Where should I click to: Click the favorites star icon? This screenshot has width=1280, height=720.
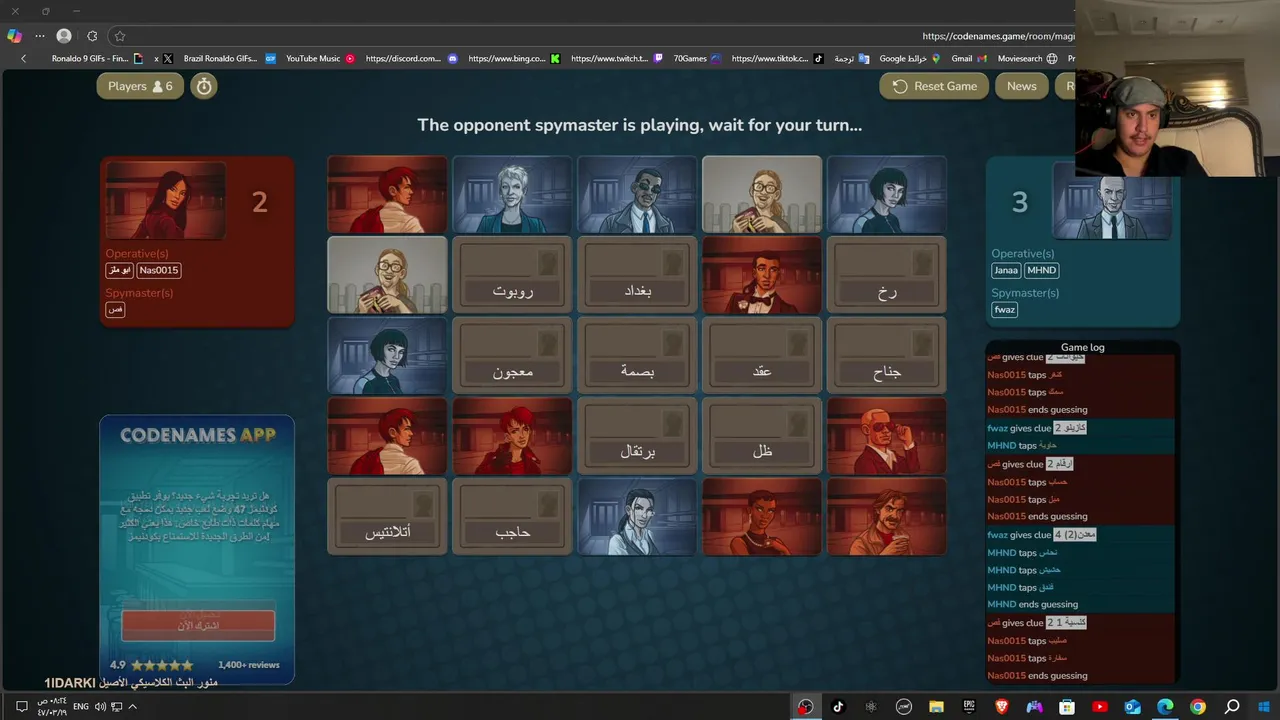(119, 36)
